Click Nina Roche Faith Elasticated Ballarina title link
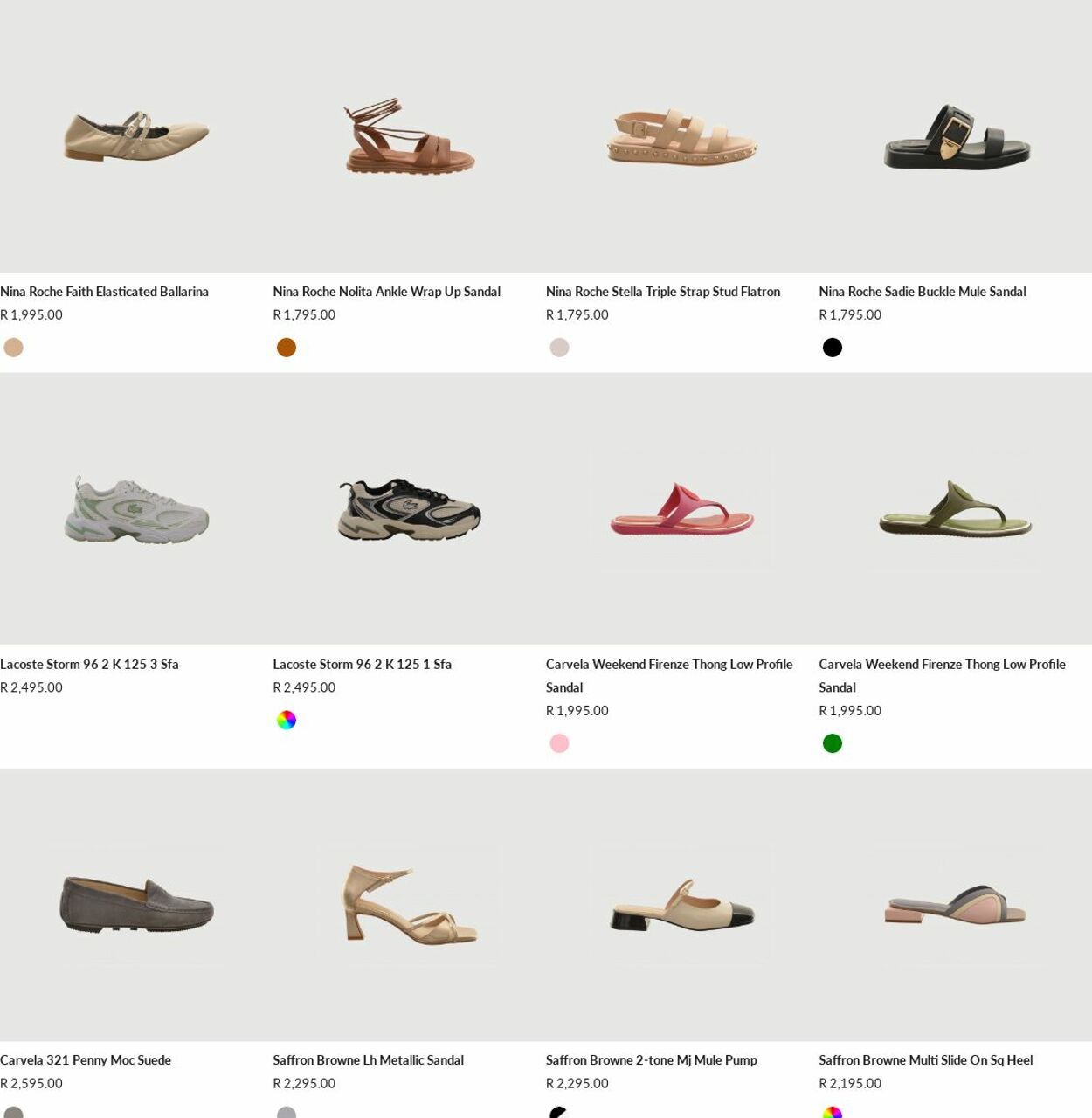 point(104,292)
